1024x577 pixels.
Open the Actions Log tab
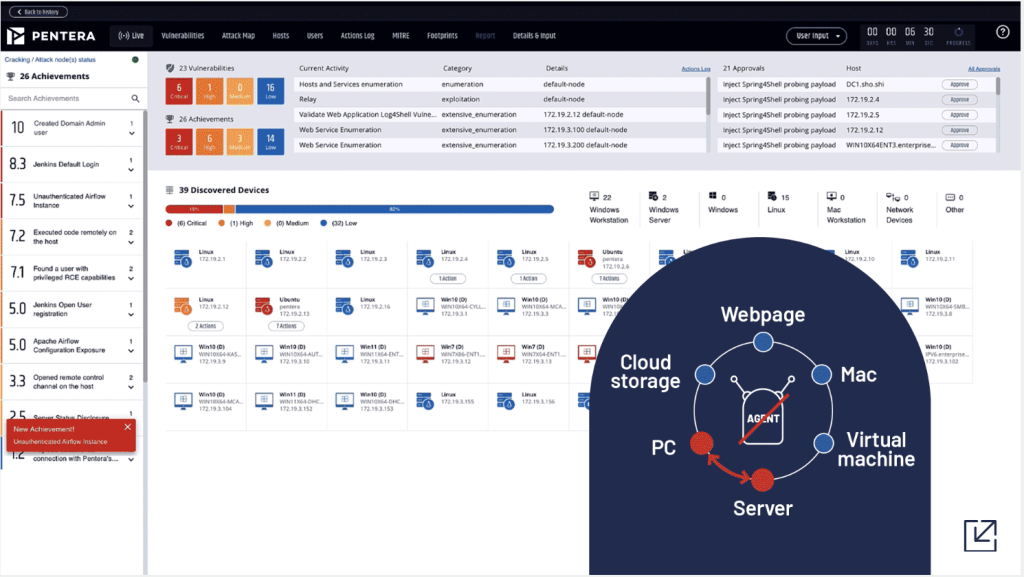point(357,36)
